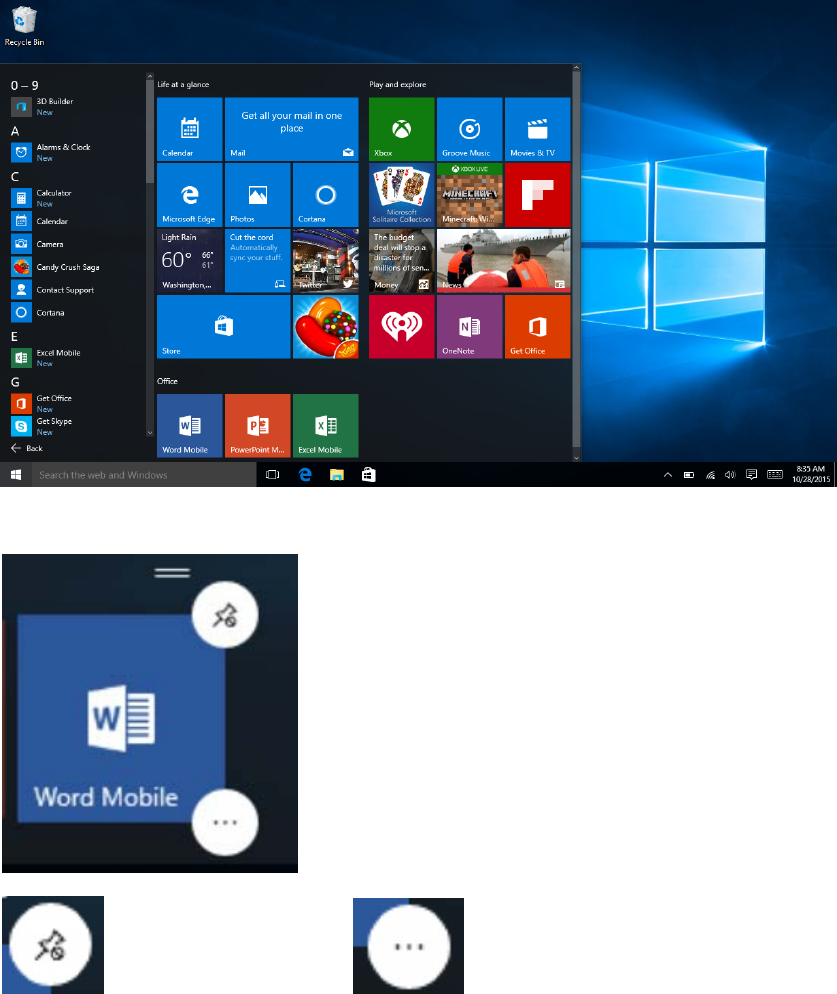The image size is (837, 994).
Task: Open the OneNote tile
Action: [470, 326]
